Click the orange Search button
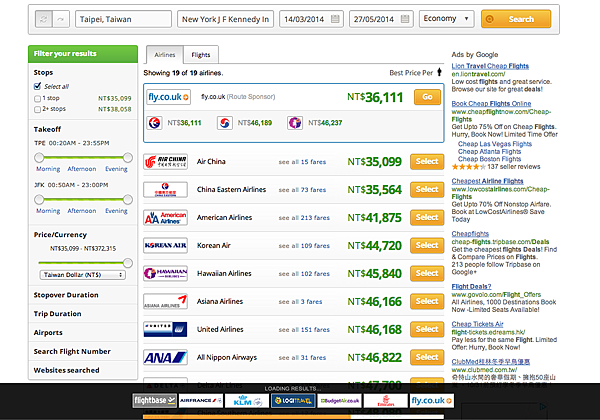600x420 pixels. pyautogui.click(x=516, y=19)
